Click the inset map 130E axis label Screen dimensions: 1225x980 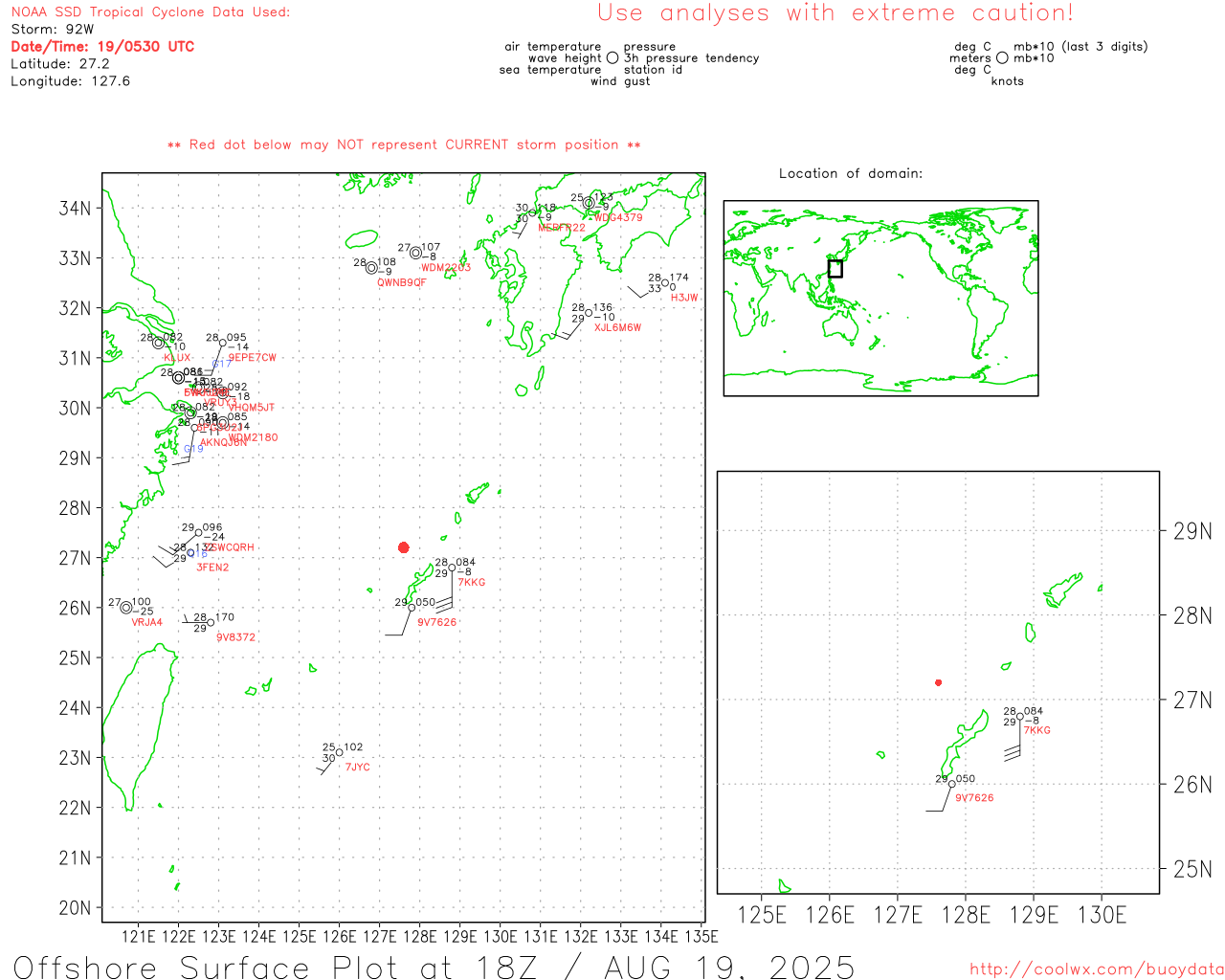click(x=1102, y=915)
